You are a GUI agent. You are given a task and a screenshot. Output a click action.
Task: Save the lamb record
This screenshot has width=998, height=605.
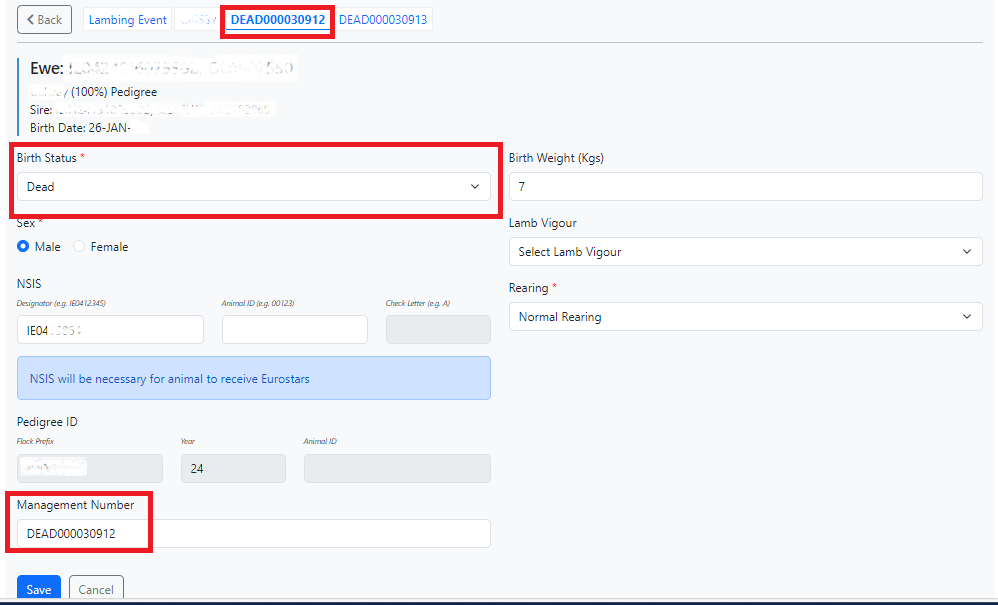(39, 589)
